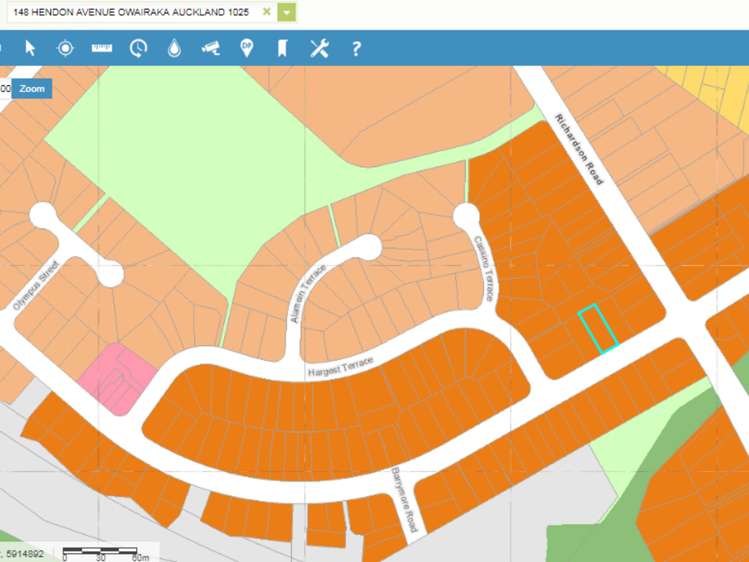Click the map scale bar
This screenshot has height=562, width=749.
tap(105, 551)
